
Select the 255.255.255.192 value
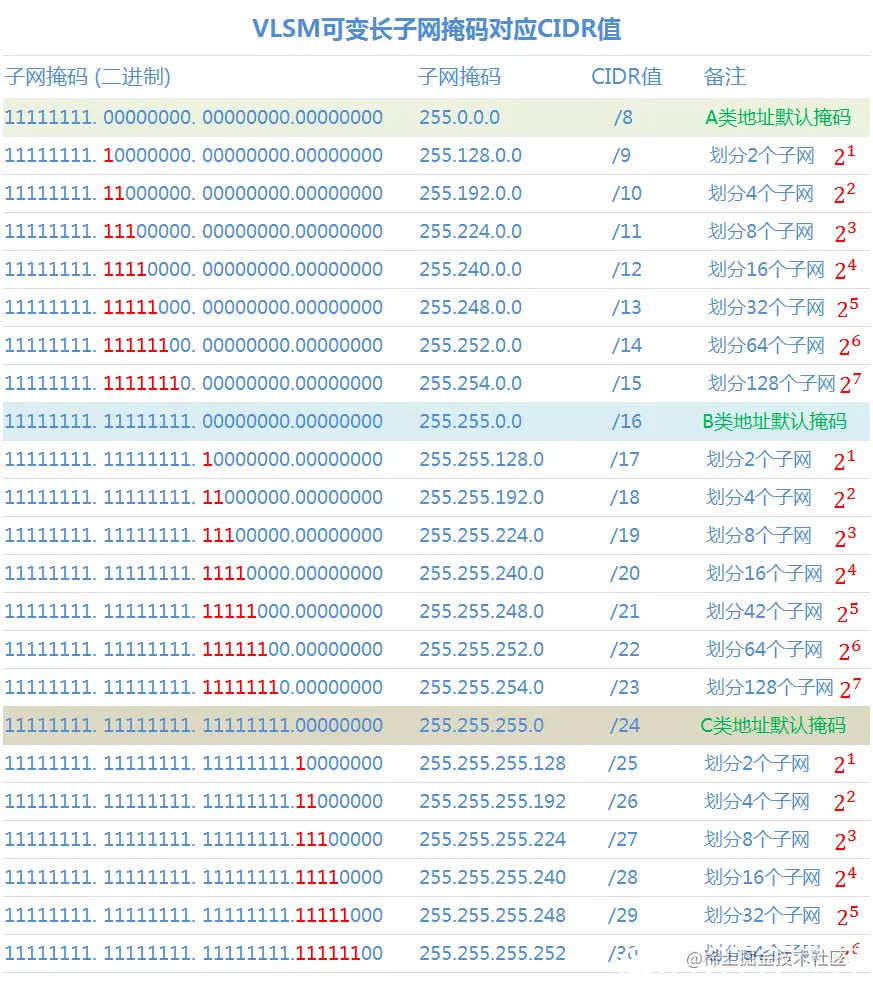(x=492, y=801)
